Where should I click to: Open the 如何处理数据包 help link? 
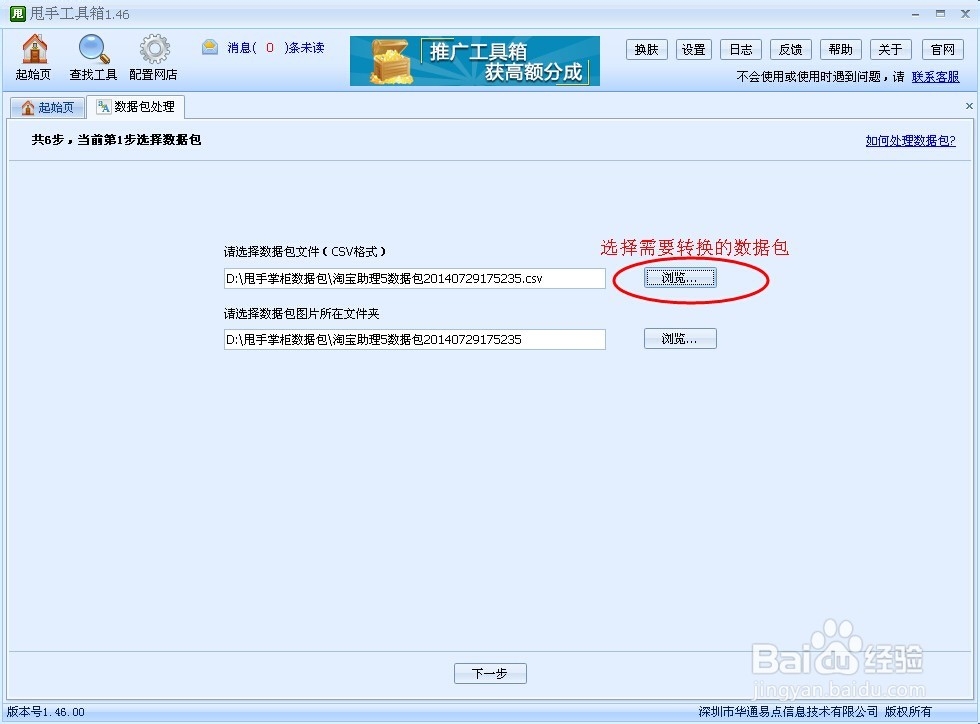[x=910, y=140]
